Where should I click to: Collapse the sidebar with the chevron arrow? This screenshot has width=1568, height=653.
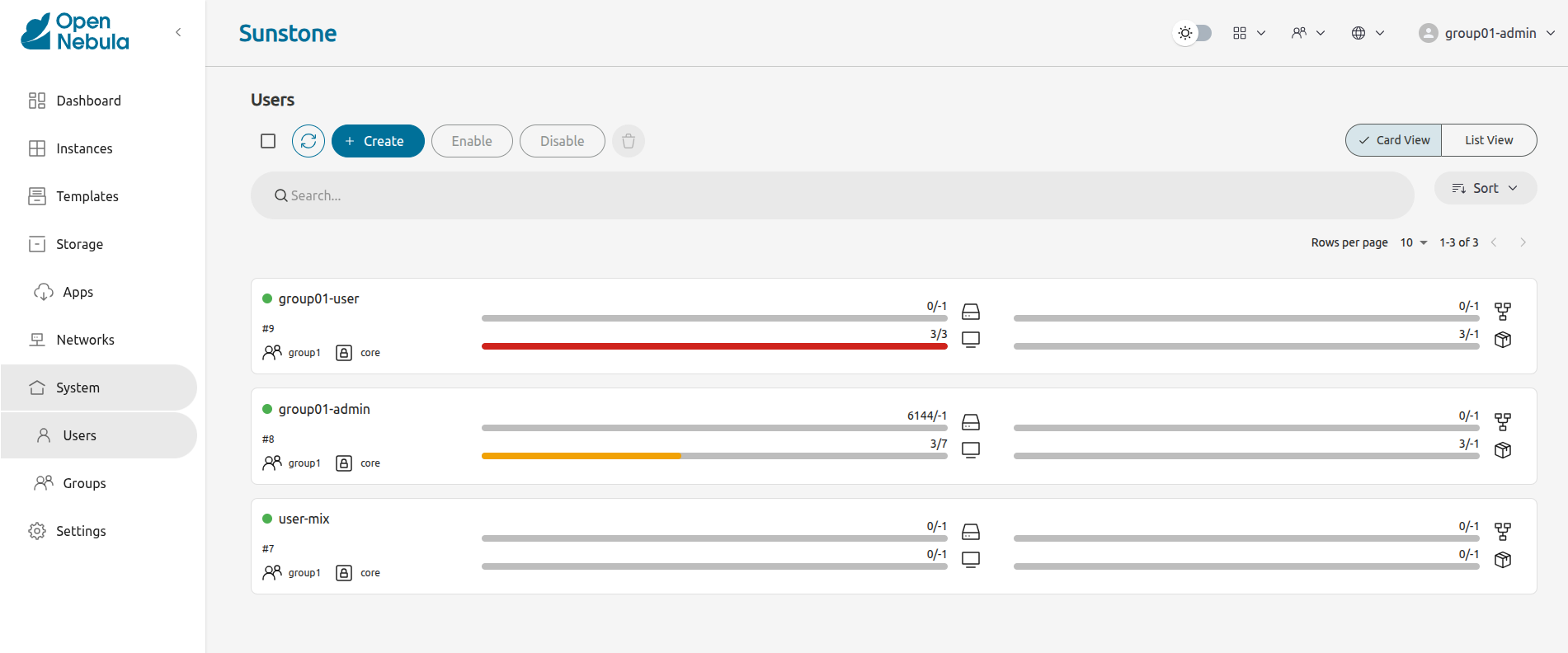tap(178, 32)
